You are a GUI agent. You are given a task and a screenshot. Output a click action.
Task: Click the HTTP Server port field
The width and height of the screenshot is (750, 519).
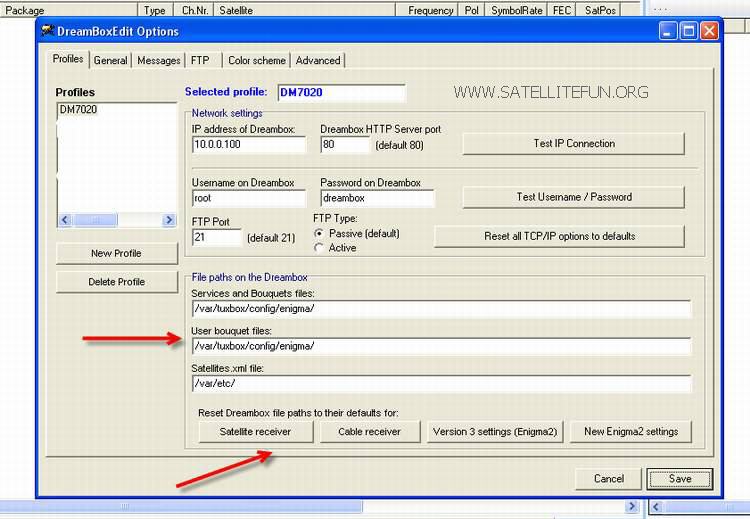pos(345,144)
